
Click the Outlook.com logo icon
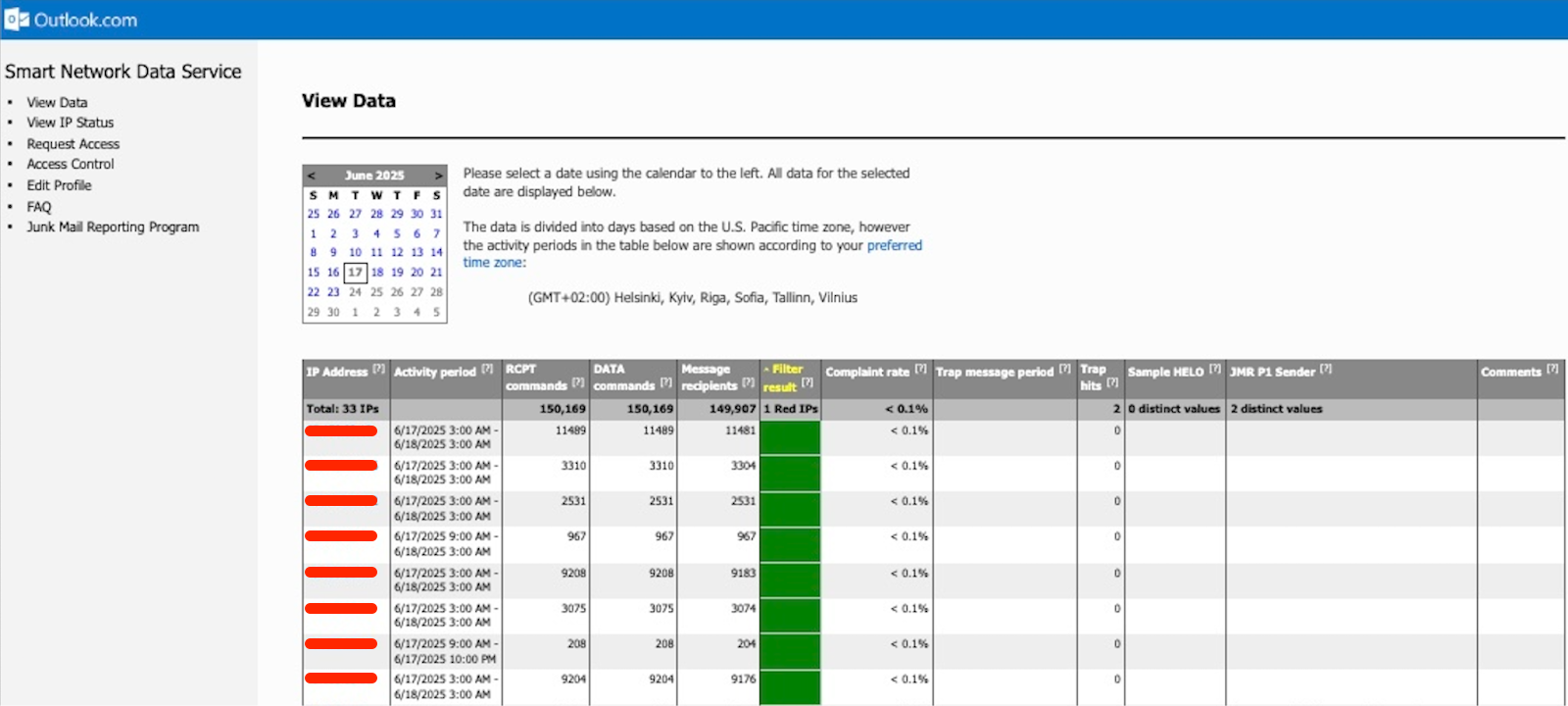17,20
